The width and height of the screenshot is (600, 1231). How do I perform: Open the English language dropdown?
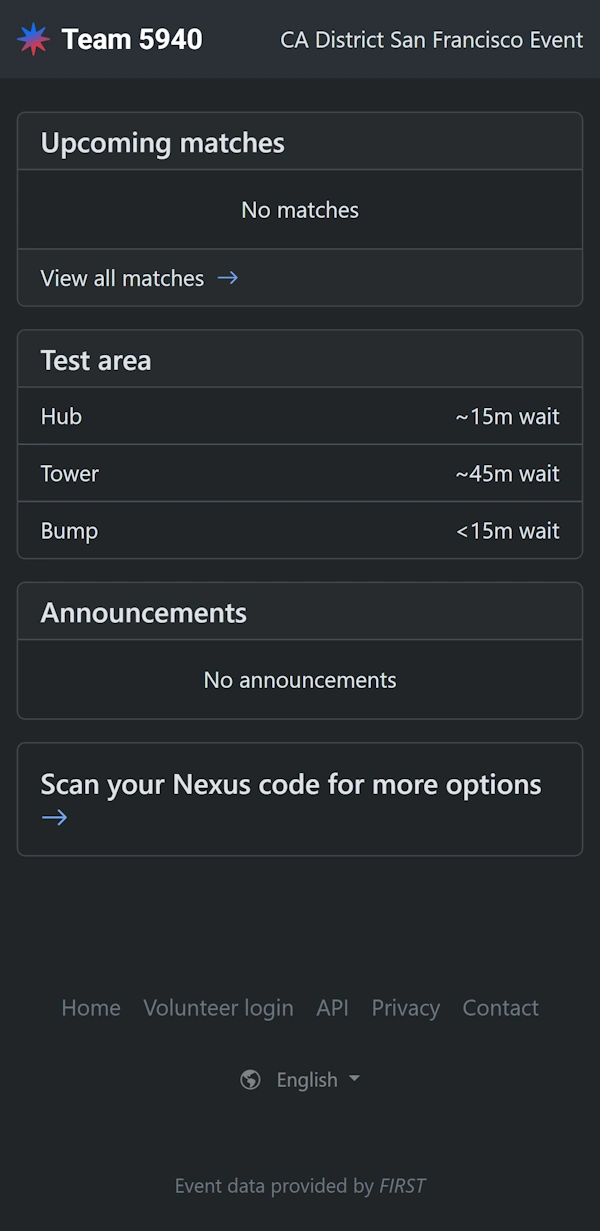click(x=307, y=1080)
